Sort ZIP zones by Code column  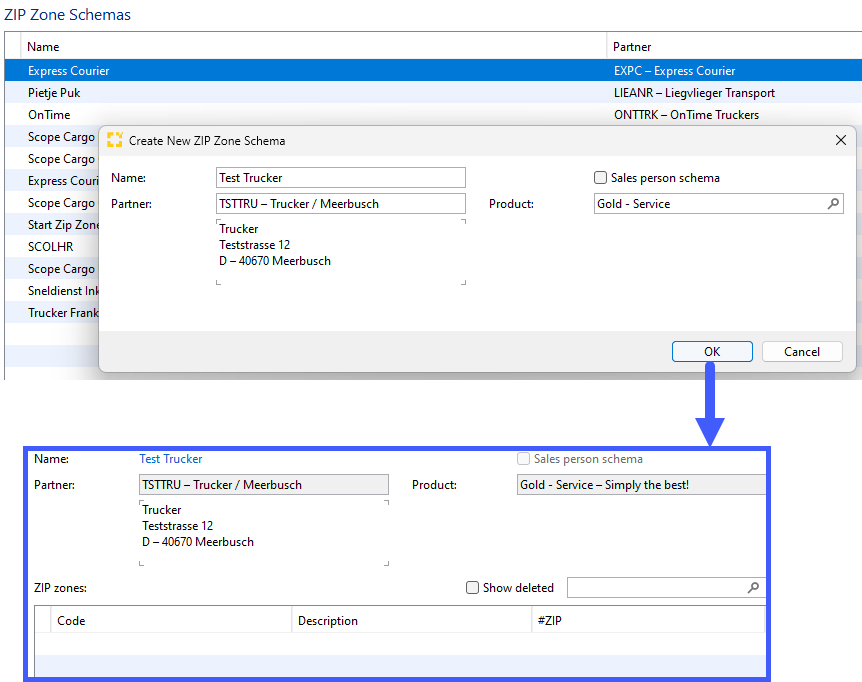pos(170,620)
